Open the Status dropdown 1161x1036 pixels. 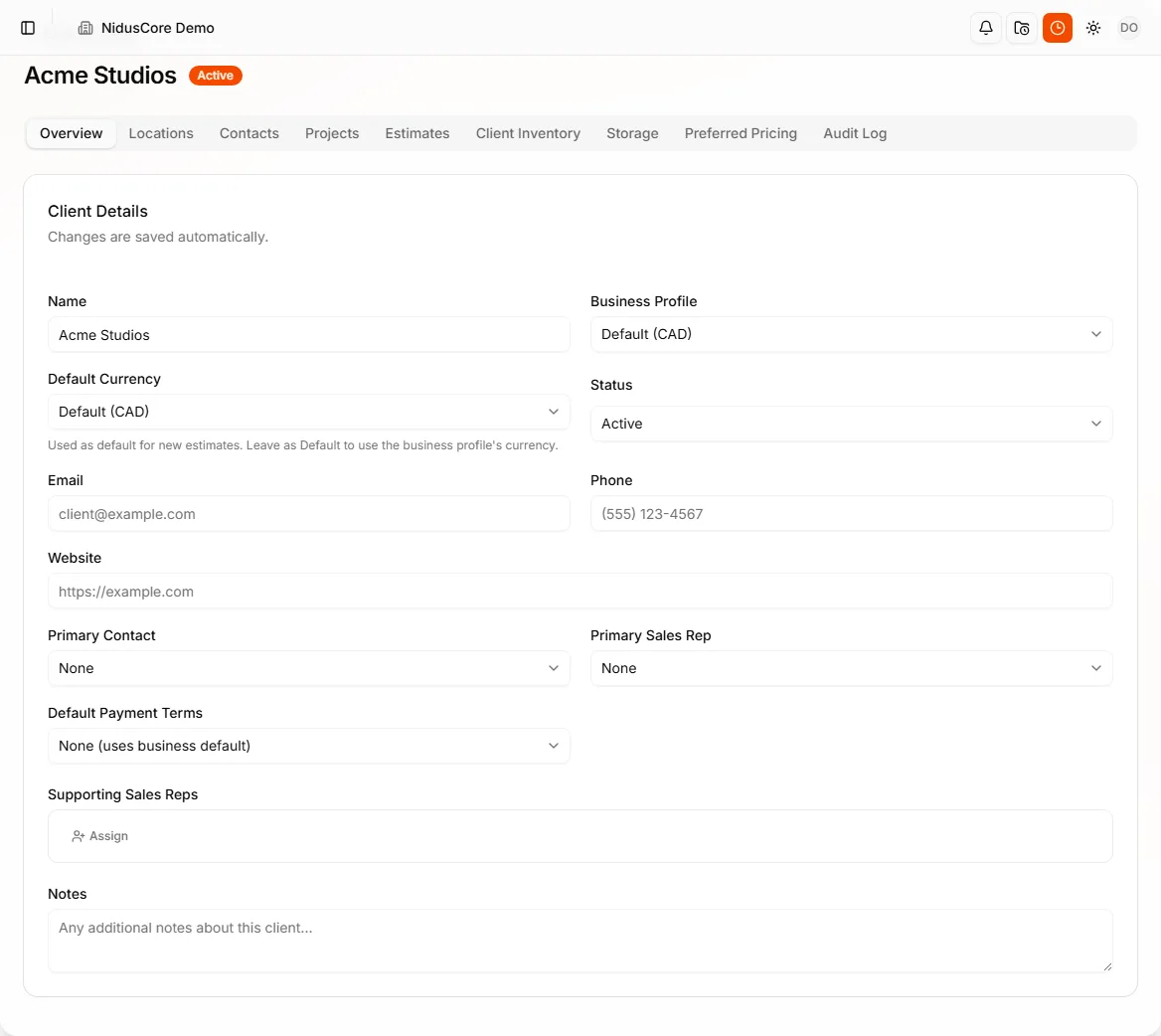tap(851, 424)
